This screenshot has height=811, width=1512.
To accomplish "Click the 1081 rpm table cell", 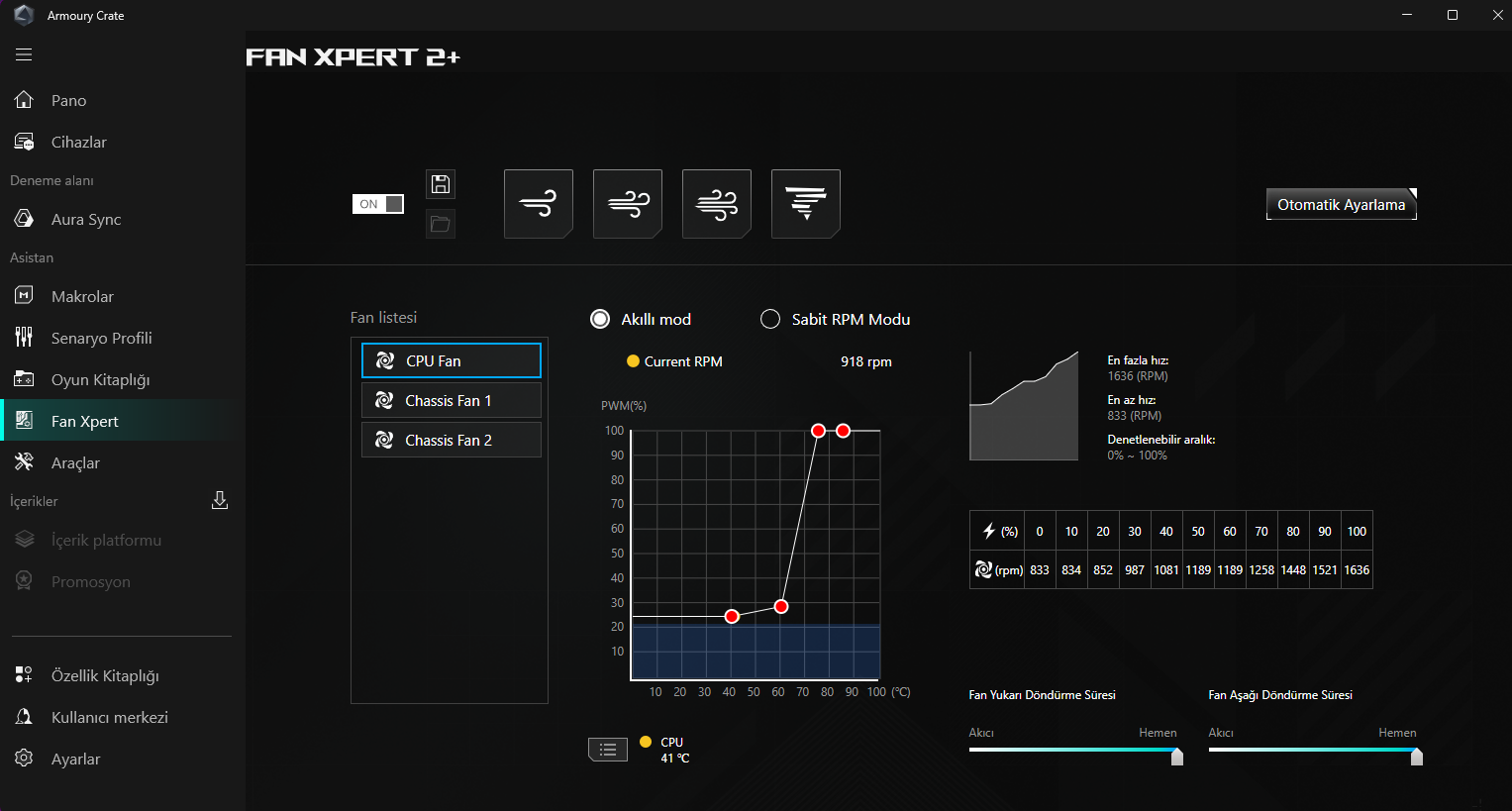I will pyautogui.click(x=1166, y=569).
